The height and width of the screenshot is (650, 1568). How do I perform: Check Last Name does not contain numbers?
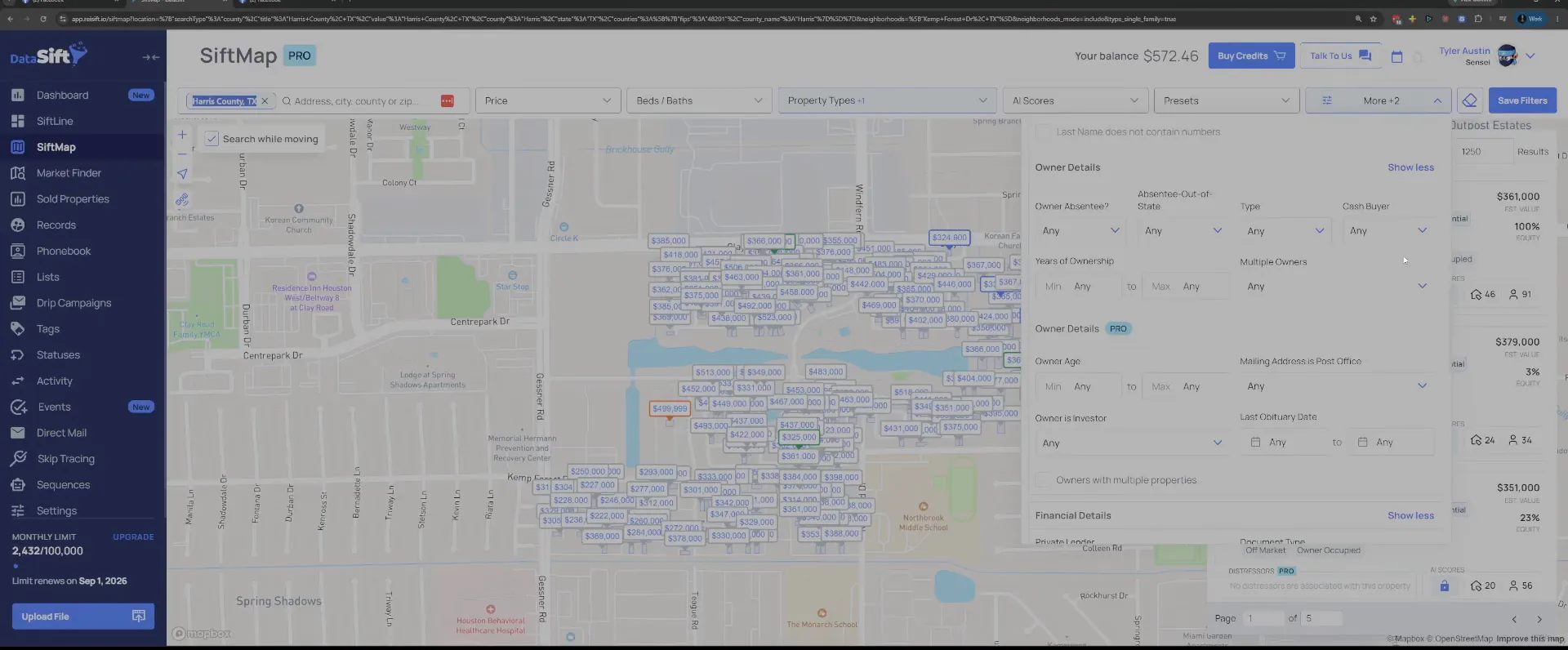[1043, 131]
